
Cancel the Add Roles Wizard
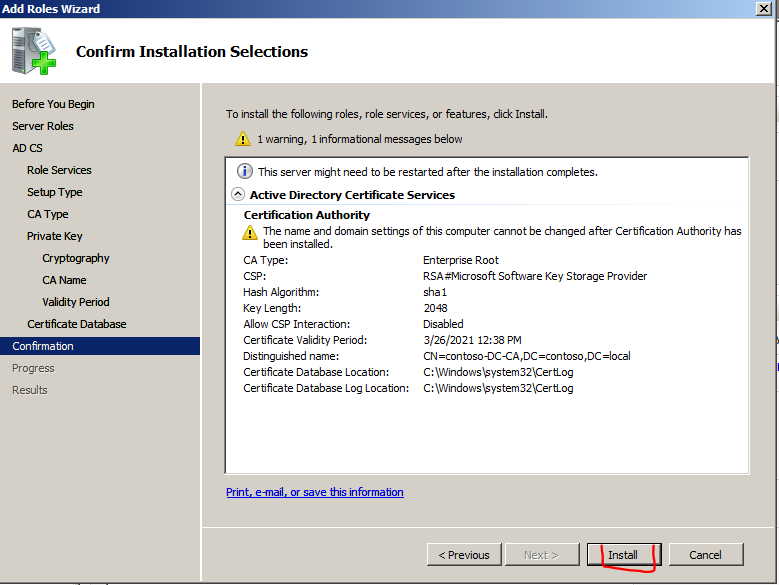(x=706, y=554)
